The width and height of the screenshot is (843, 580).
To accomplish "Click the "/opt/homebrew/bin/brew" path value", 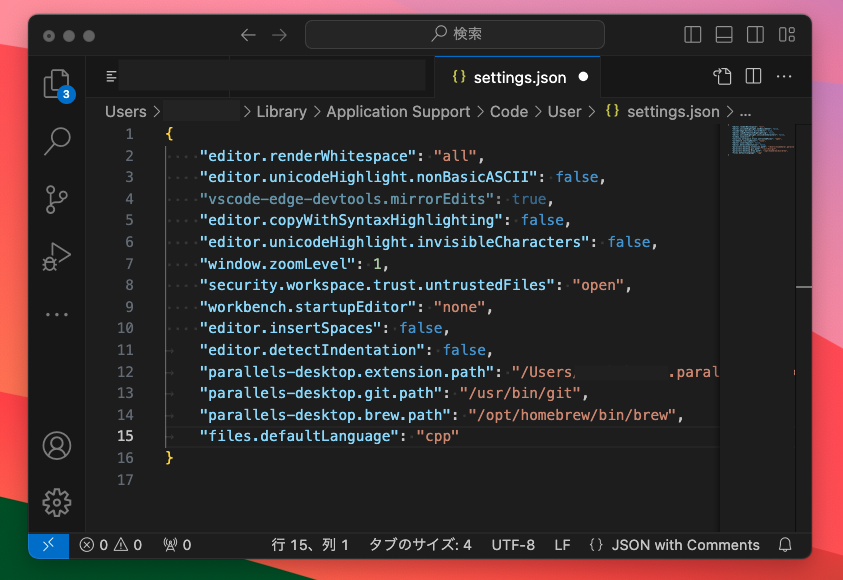I will point(572,415).
